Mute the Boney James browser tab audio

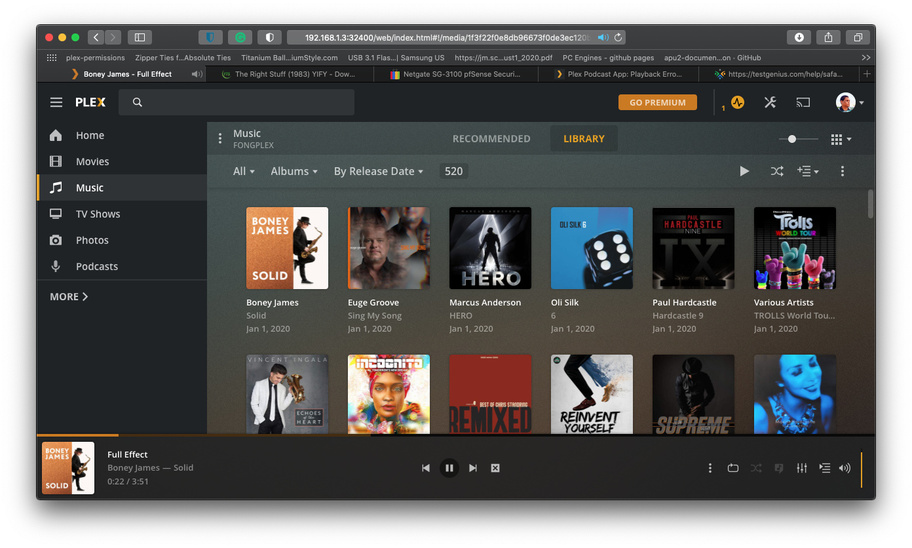coord(197,74)
